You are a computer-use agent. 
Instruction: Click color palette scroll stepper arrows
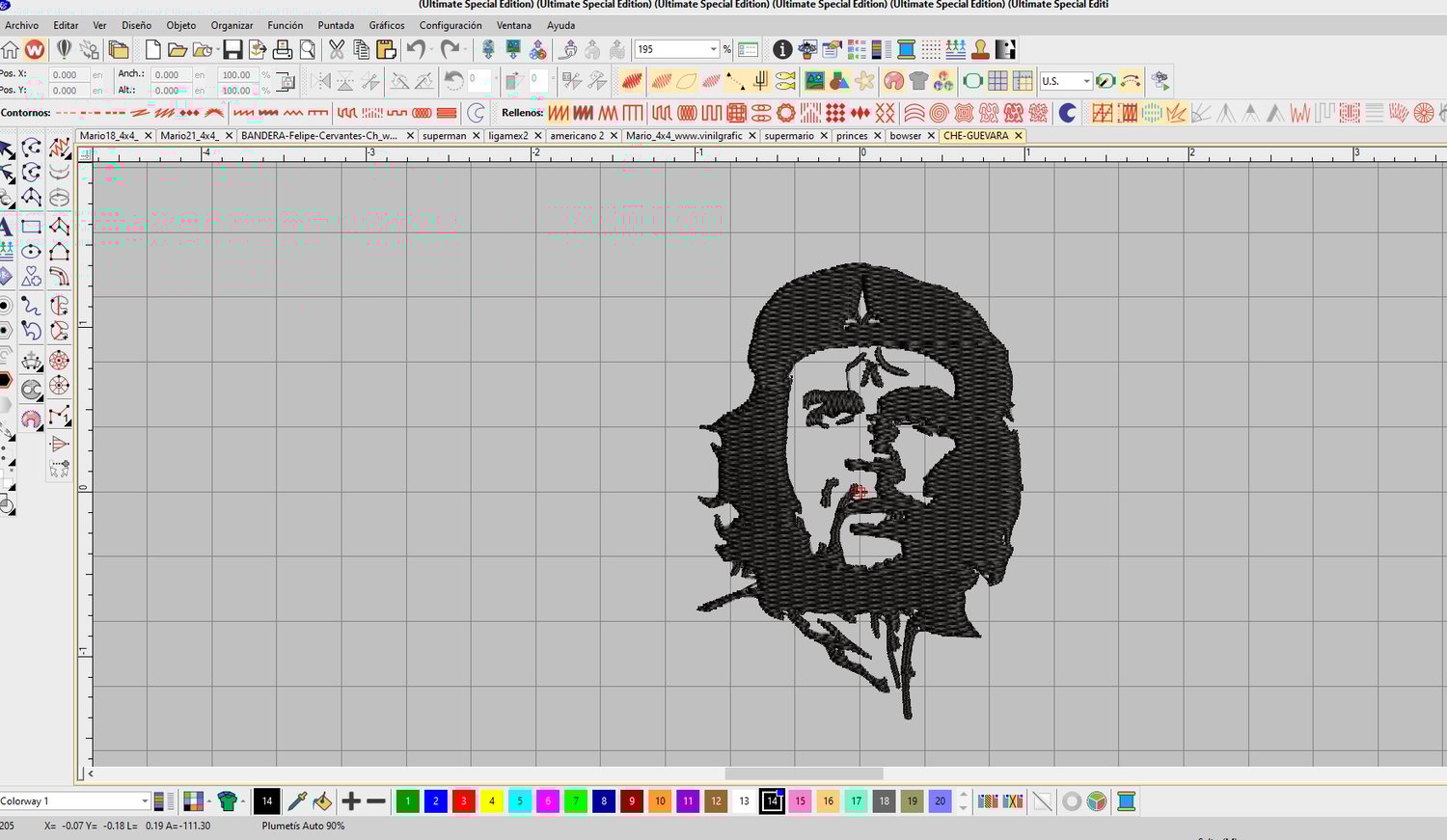click(963, 801)
